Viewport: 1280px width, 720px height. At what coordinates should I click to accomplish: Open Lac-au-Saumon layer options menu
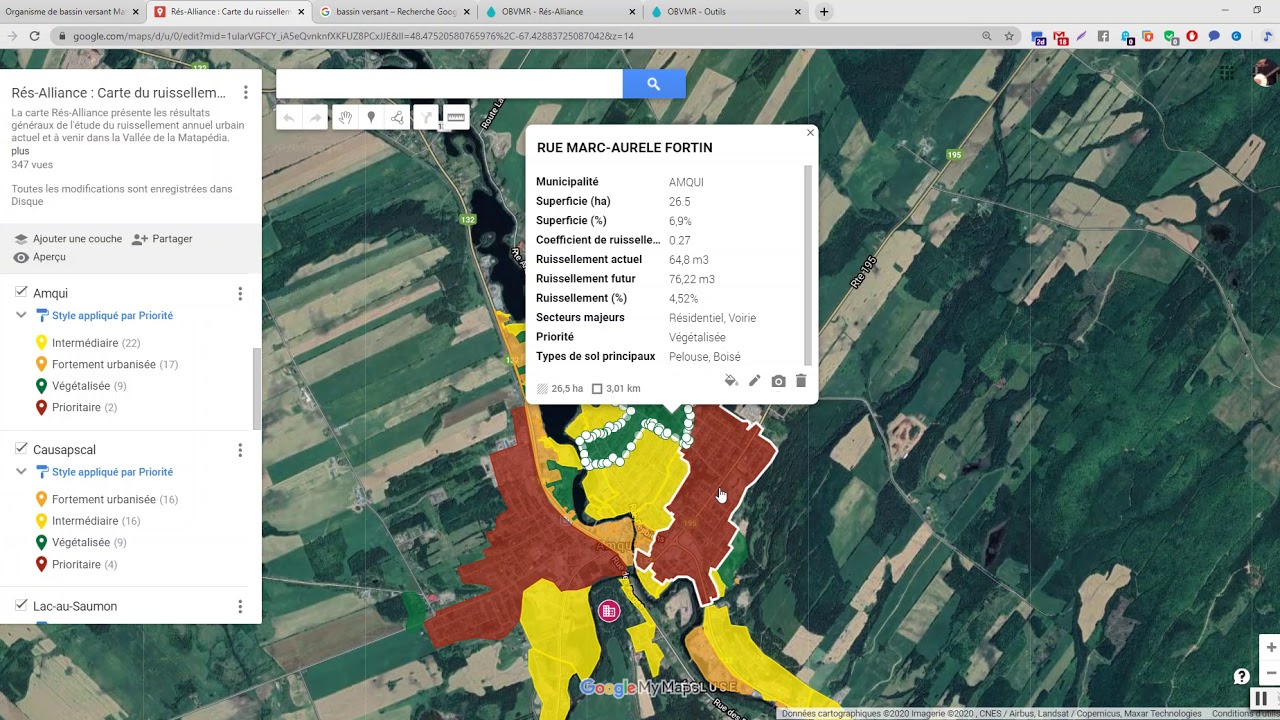(240, 606)
